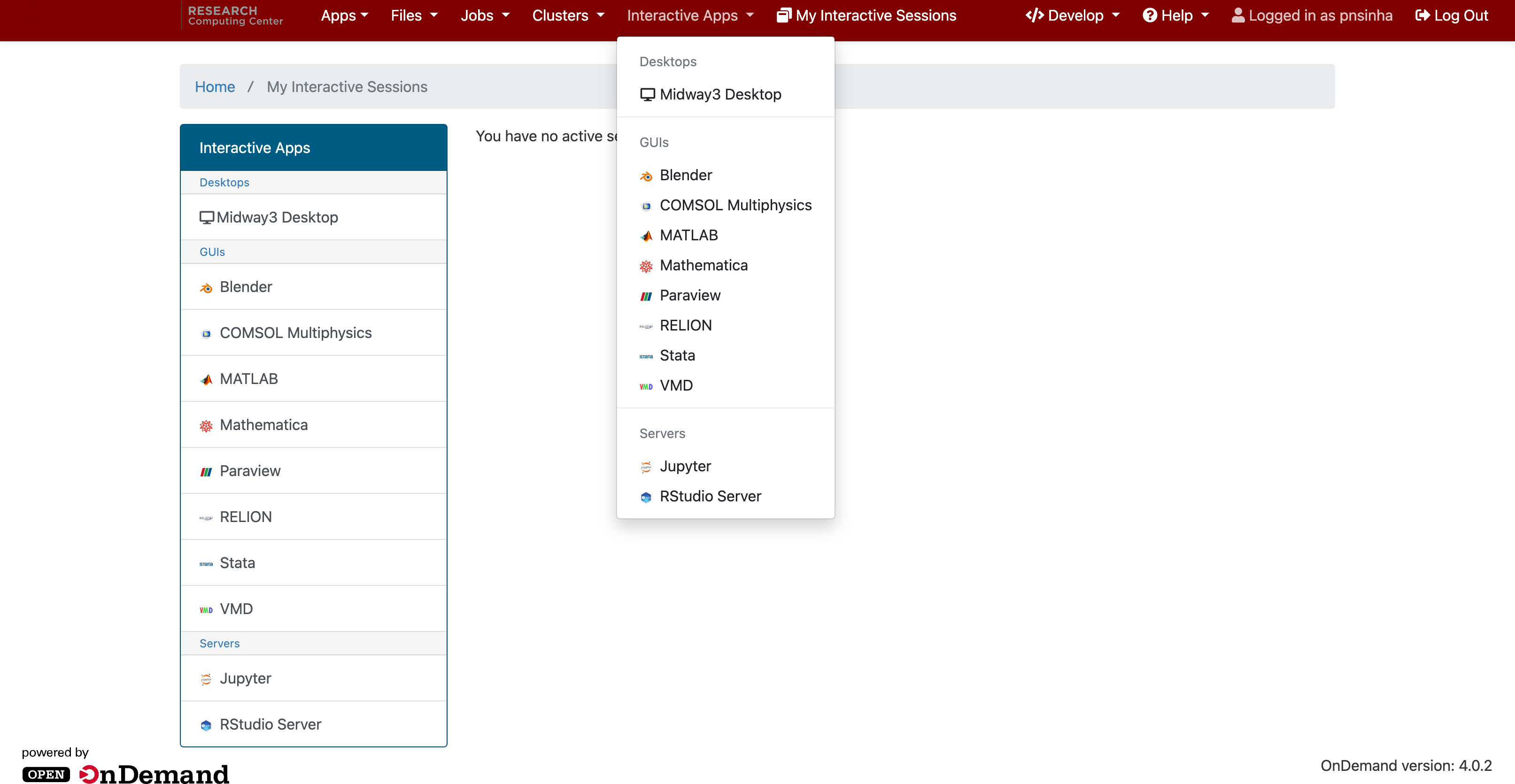Click the COMSOL Multiphysics icon in dropdown

[x=646, y=206]
